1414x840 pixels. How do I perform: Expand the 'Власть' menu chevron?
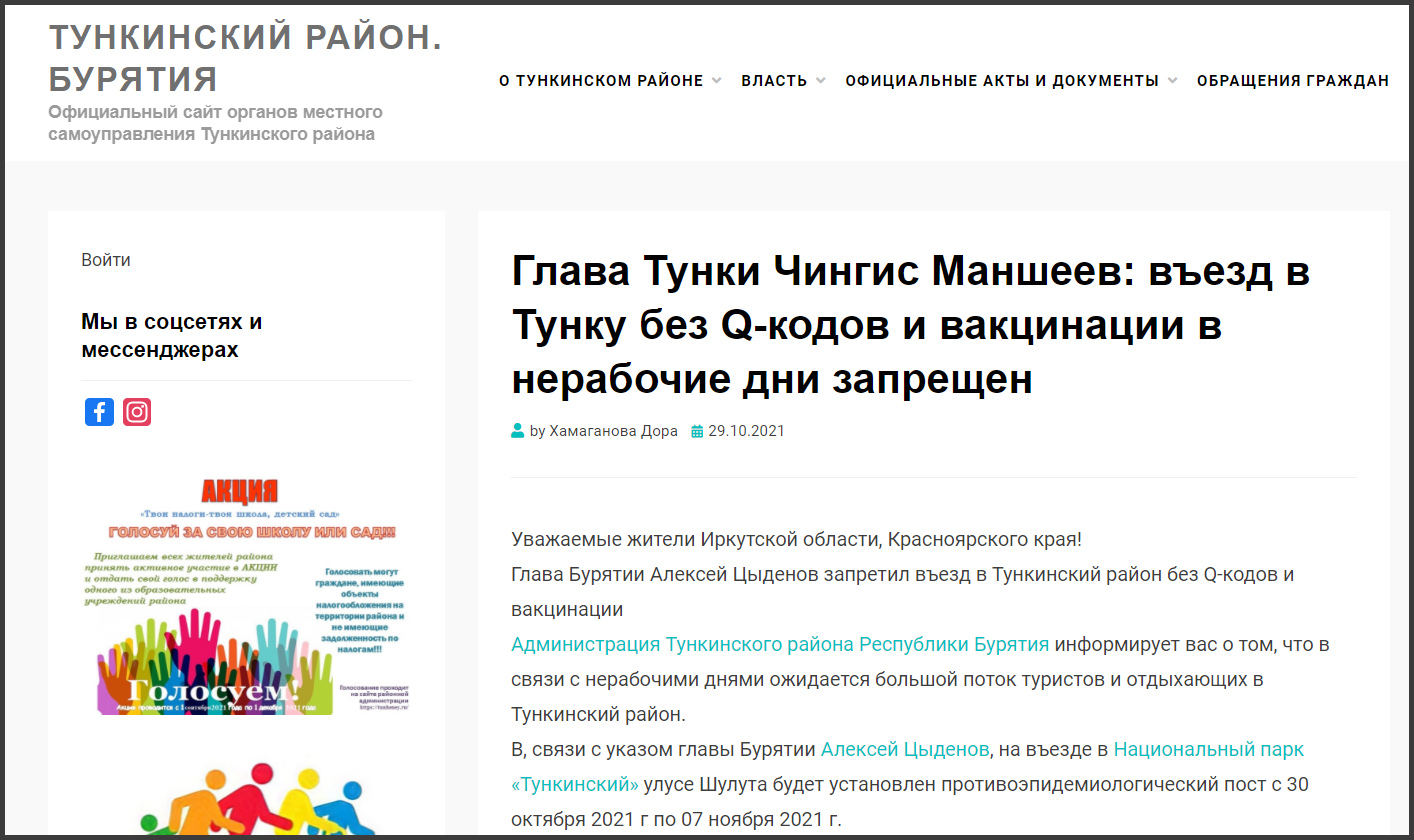coord(820,81)
